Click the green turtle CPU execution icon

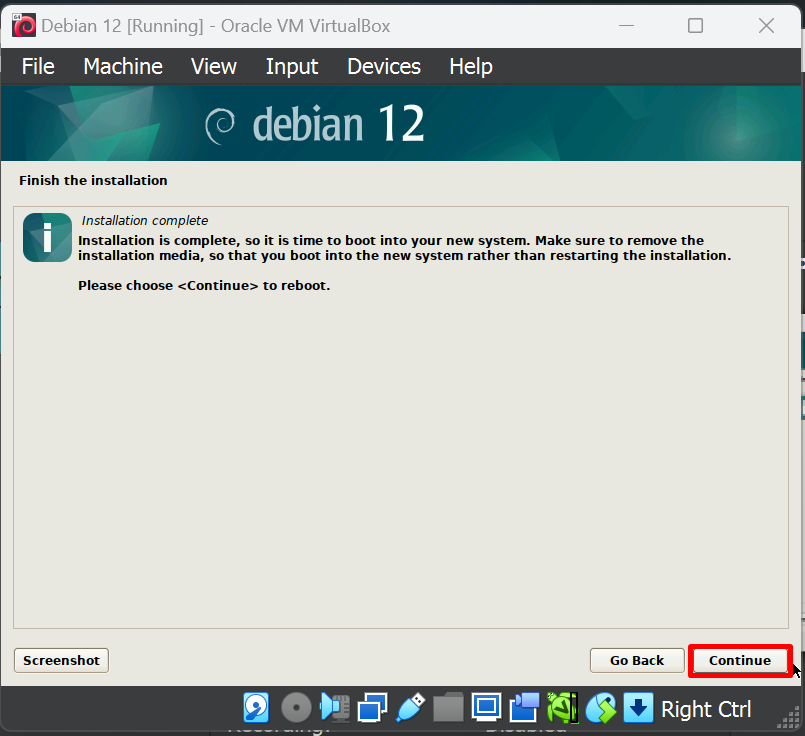[x=562, y=708]
